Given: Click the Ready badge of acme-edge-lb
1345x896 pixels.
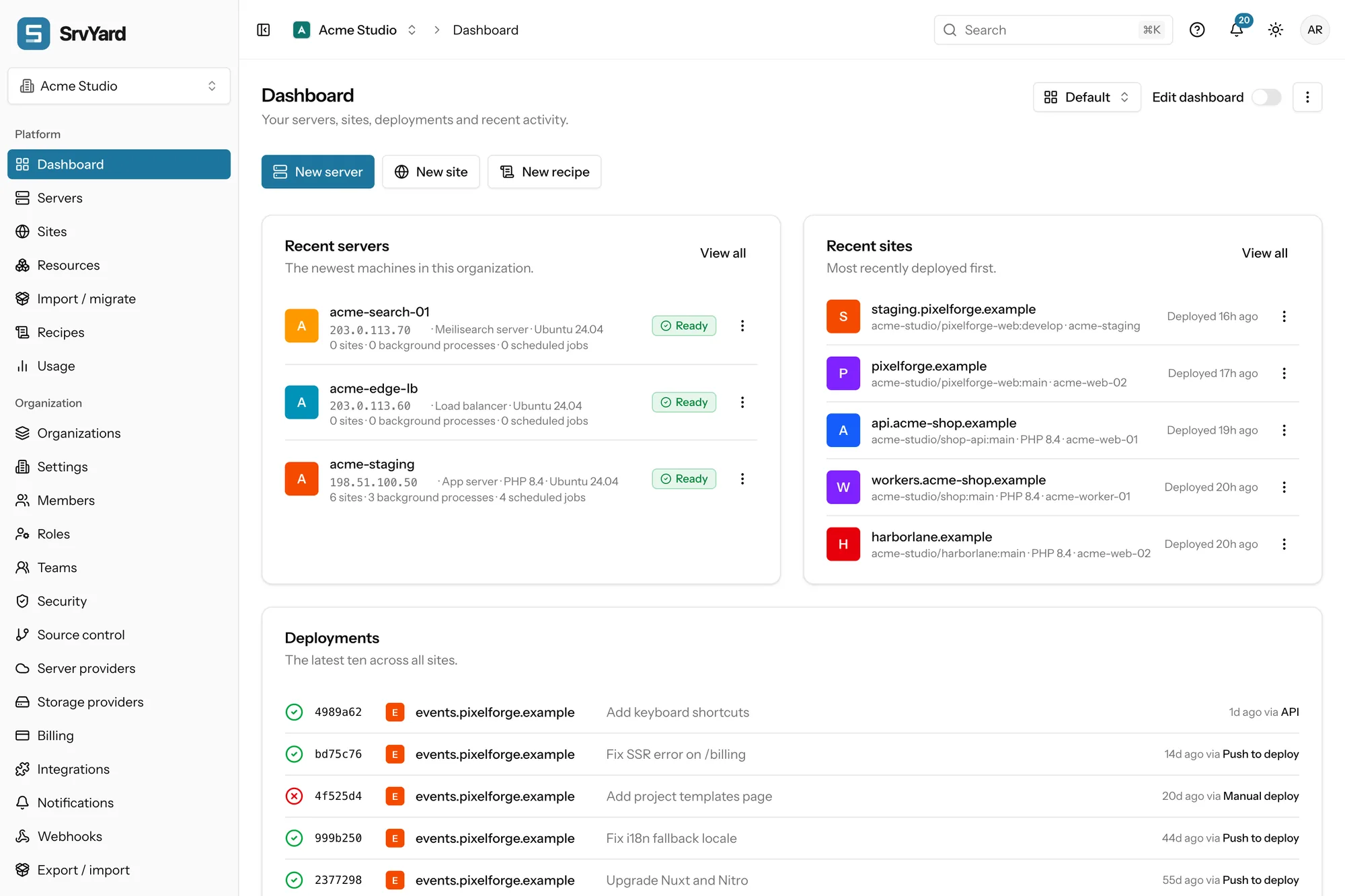Looking at the screenshot, I should coord(684,402).
